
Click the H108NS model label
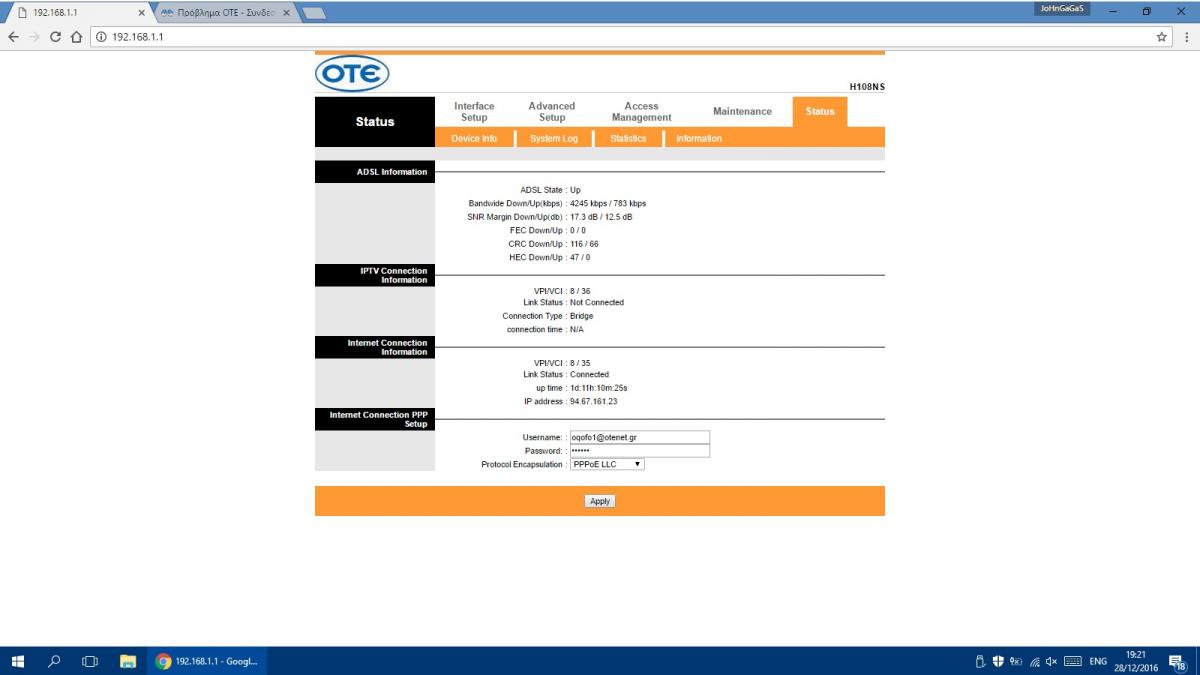click(x=867, y=87)
